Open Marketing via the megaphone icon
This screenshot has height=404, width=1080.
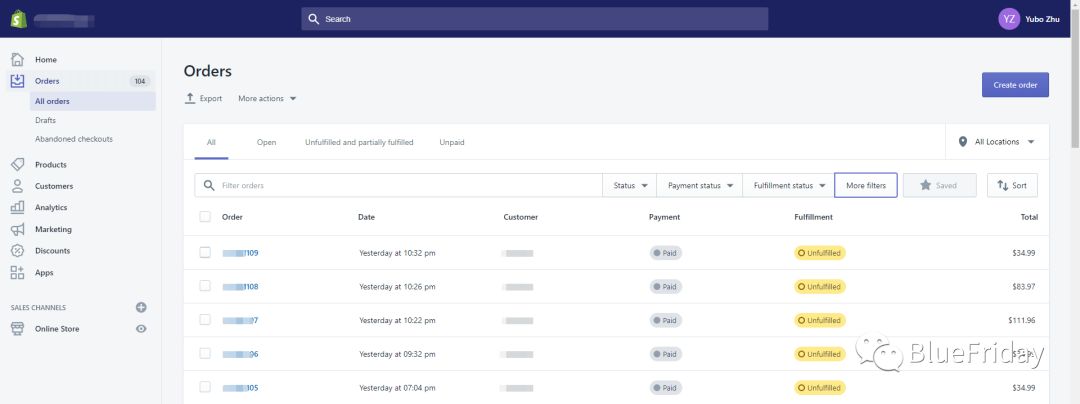pos(17,229)
